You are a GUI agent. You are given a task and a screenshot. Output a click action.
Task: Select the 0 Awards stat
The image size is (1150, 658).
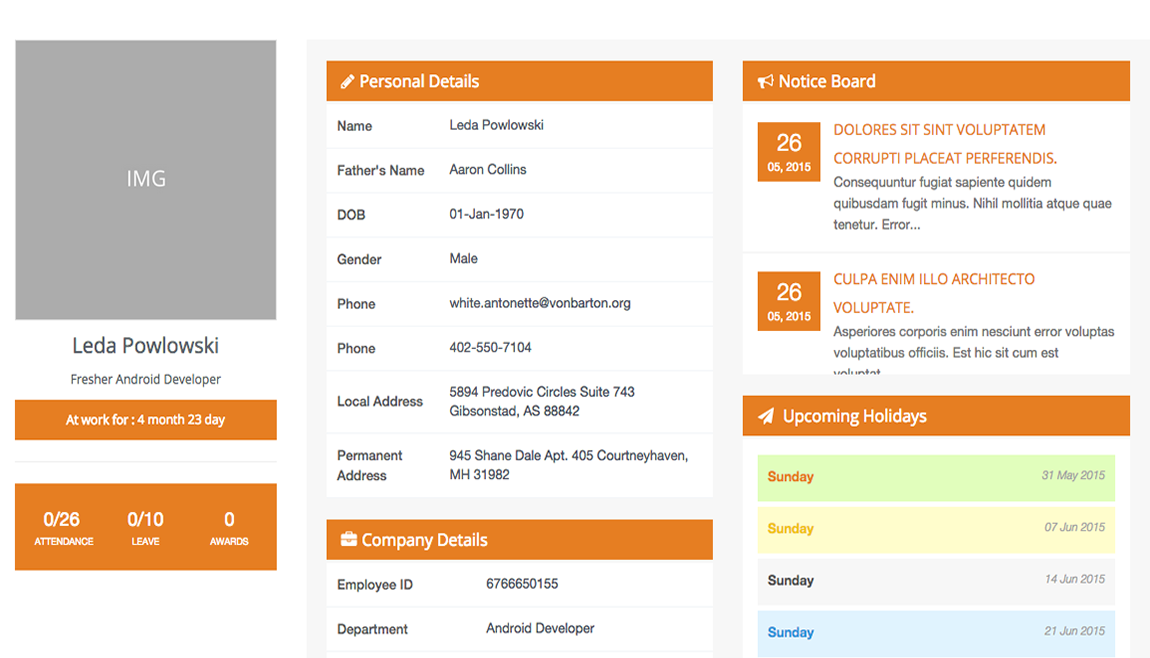click(x=229, y=527)
